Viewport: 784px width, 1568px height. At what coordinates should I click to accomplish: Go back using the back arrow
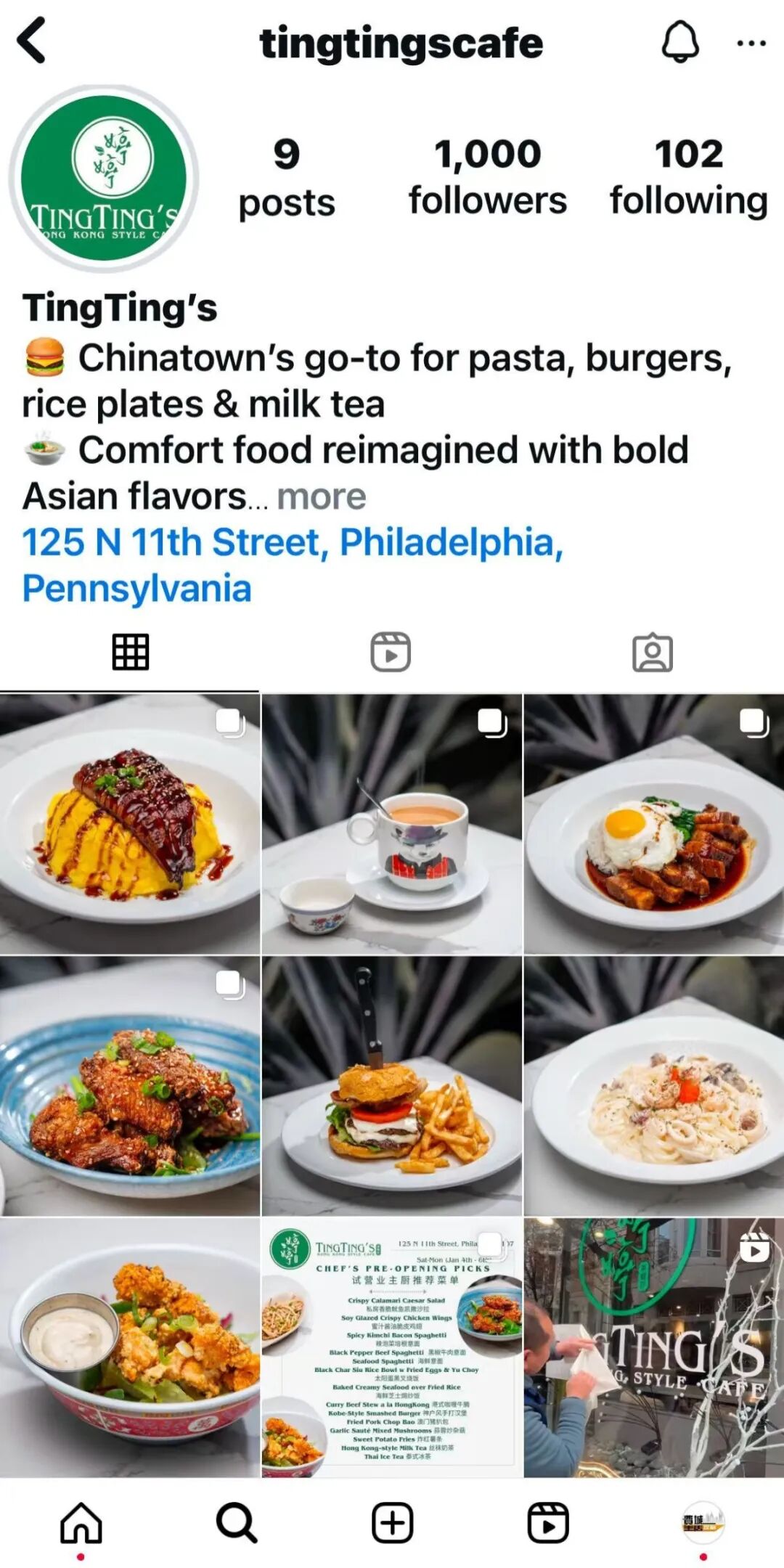tap(32, 41)
